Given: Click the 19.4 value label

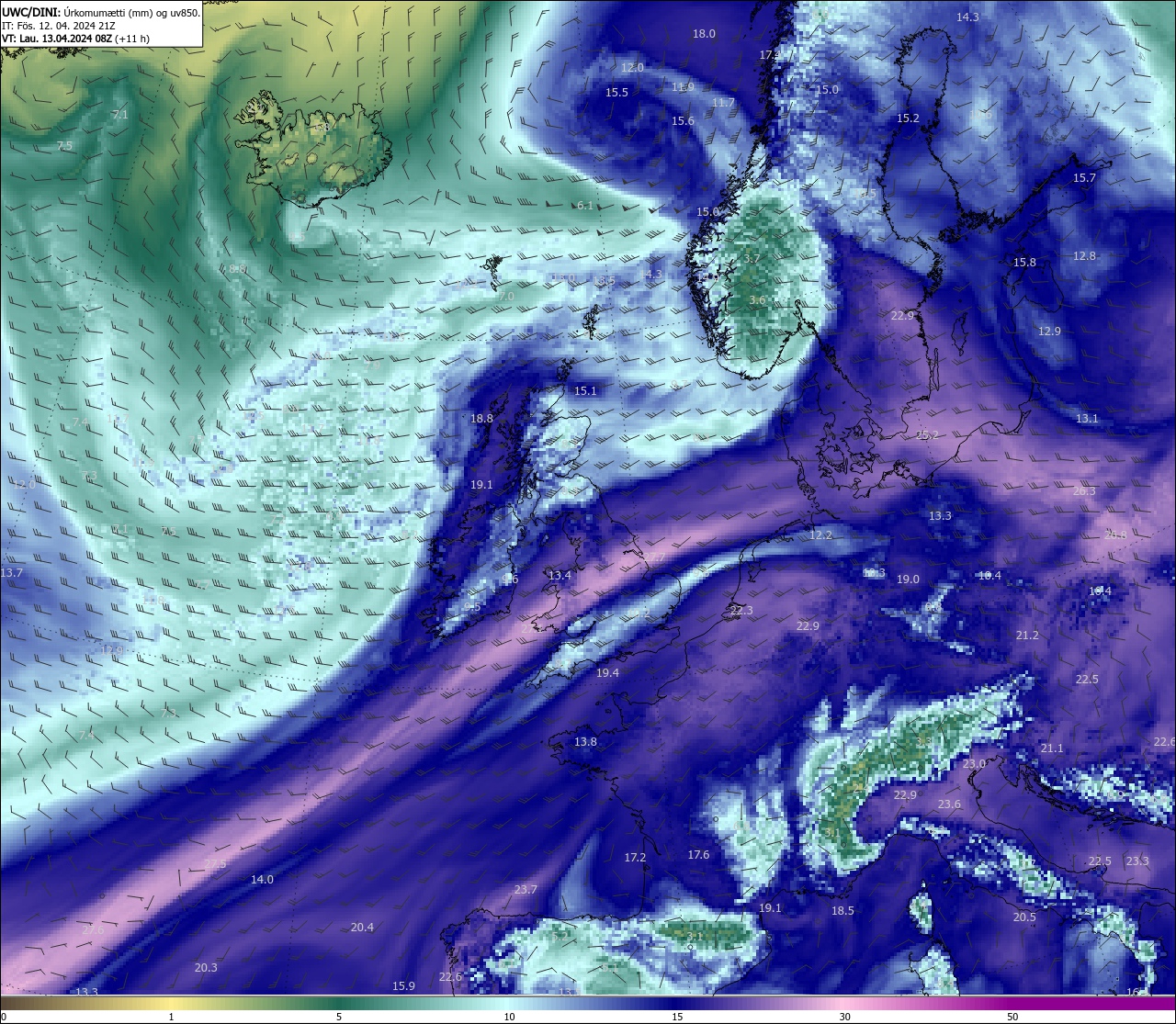Looking at the screenshot, I should [x=607, y=673].
